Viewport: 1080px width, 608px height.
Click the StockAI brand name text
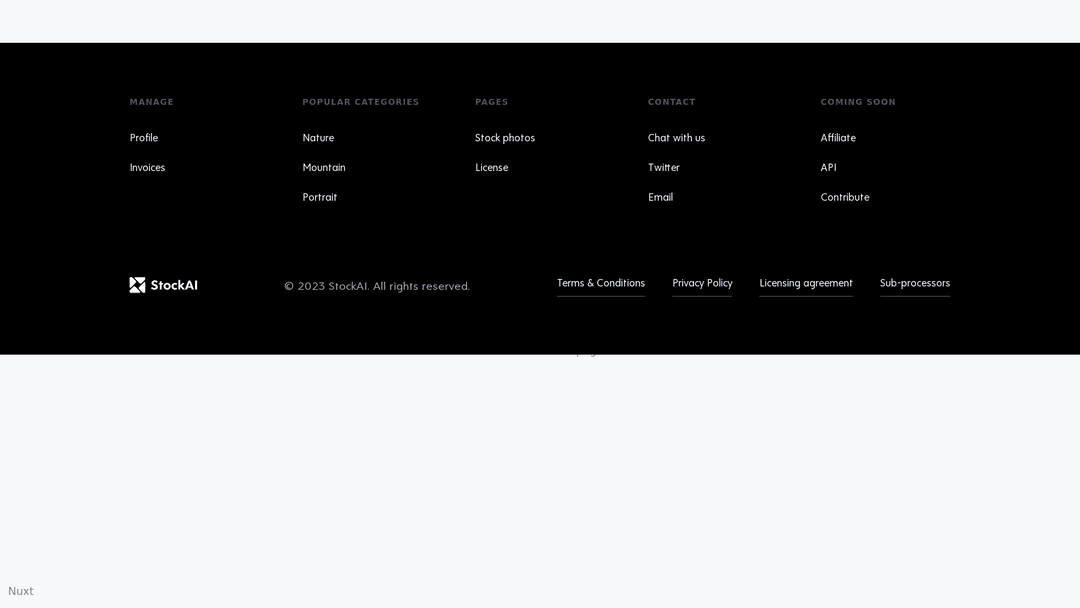point(174,285)
